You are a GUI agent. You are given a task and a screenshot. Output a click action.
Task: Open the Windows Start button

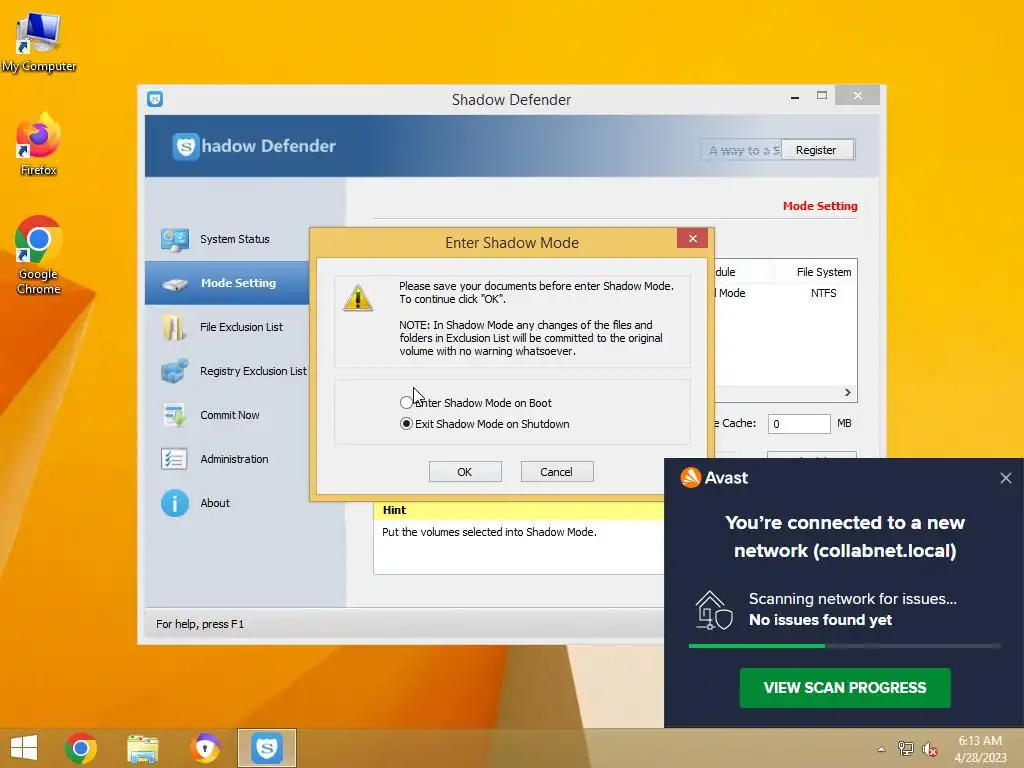[x=24, y=748]
